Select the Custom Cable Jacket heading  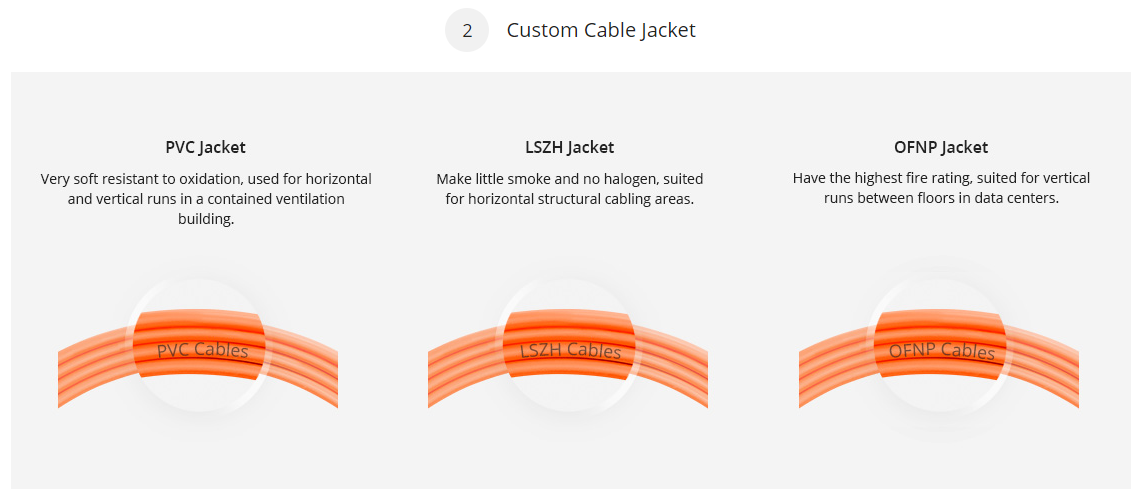[601, 30]
